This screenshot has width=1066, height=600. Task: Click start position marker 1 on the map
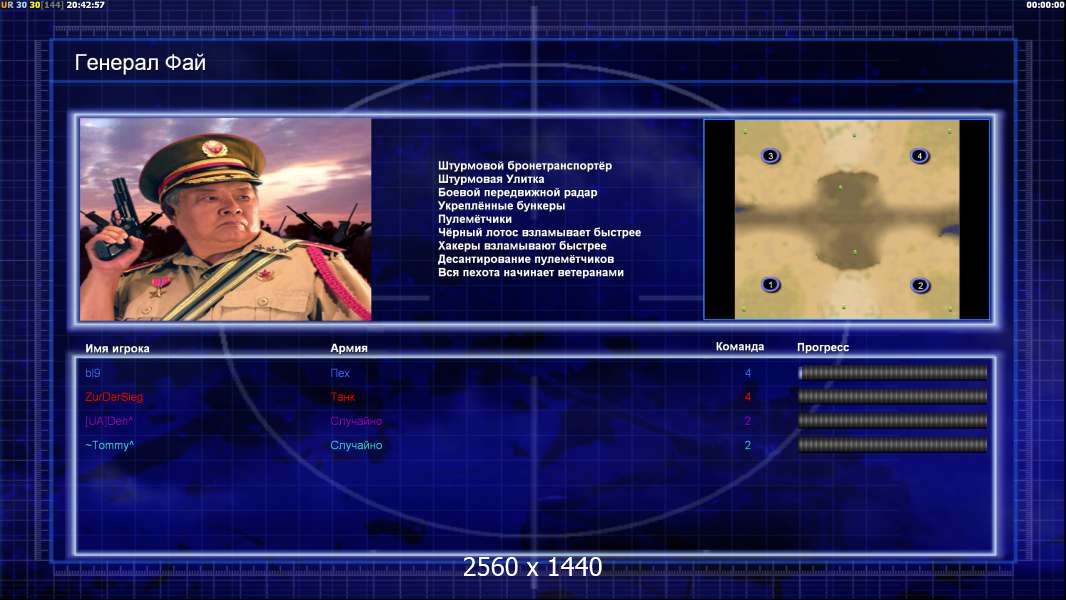(x=770, y=285)
